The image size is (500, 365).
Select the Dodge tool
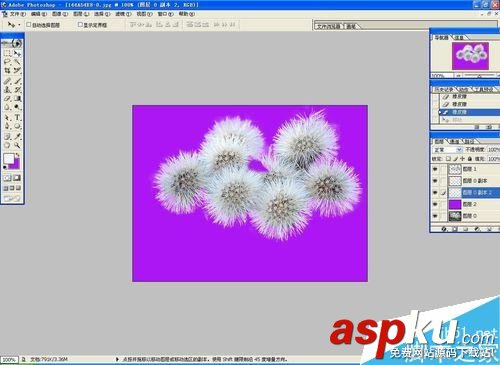pyautogui.click(x=17, y=107)
